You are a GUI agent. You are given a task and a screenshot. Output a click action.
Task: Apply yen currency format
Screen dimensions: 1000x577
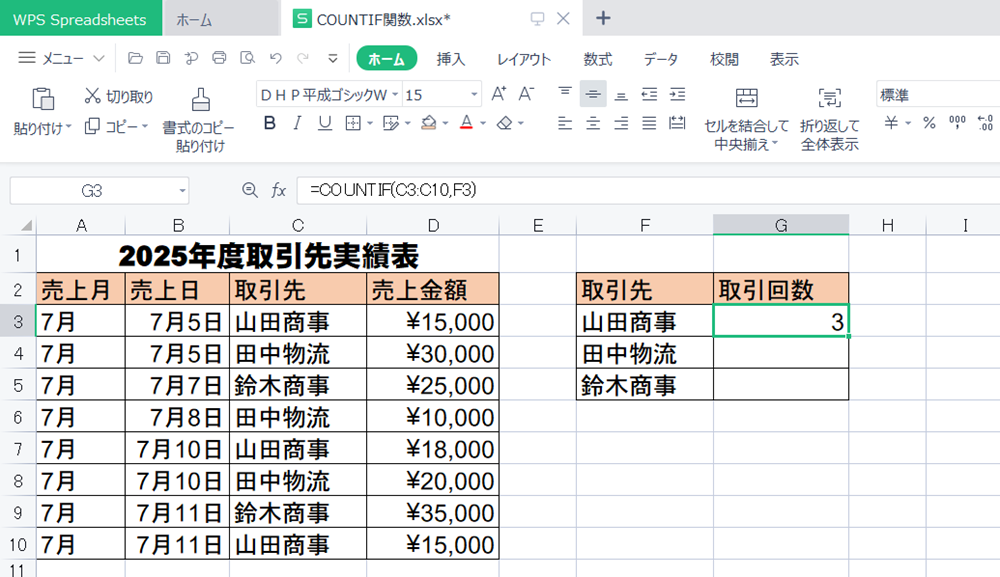892,123
